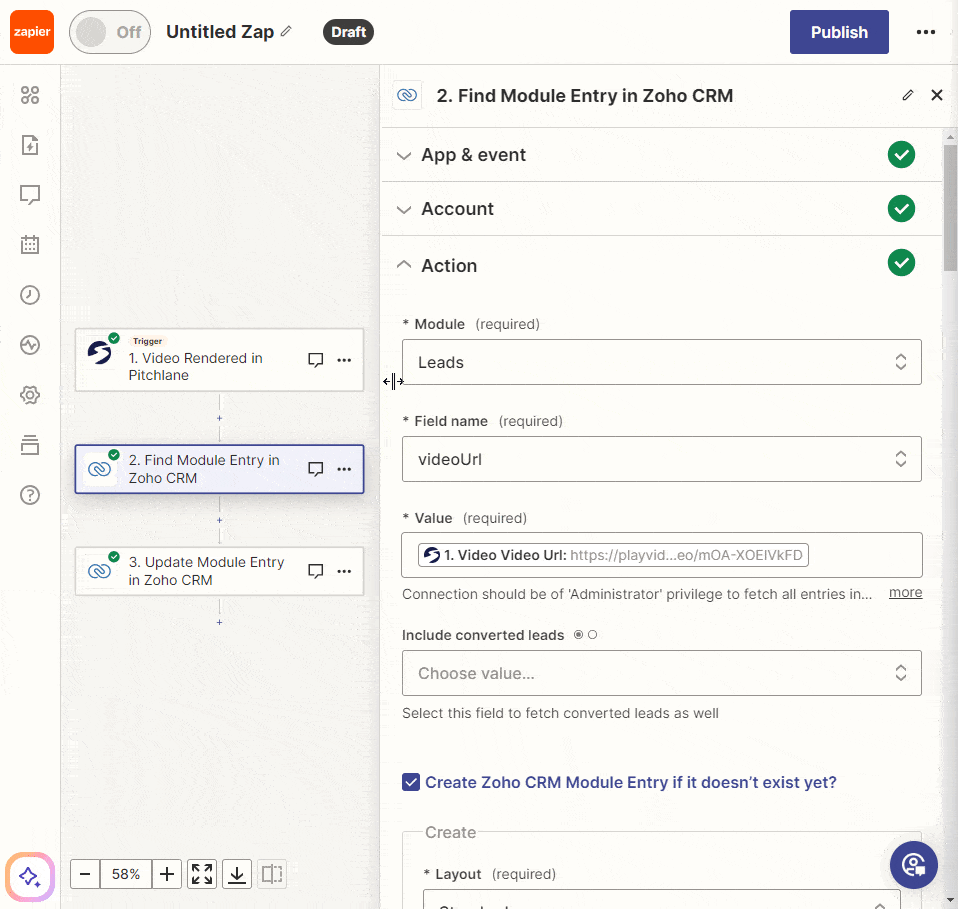Expand the Account section

point(662,209)
